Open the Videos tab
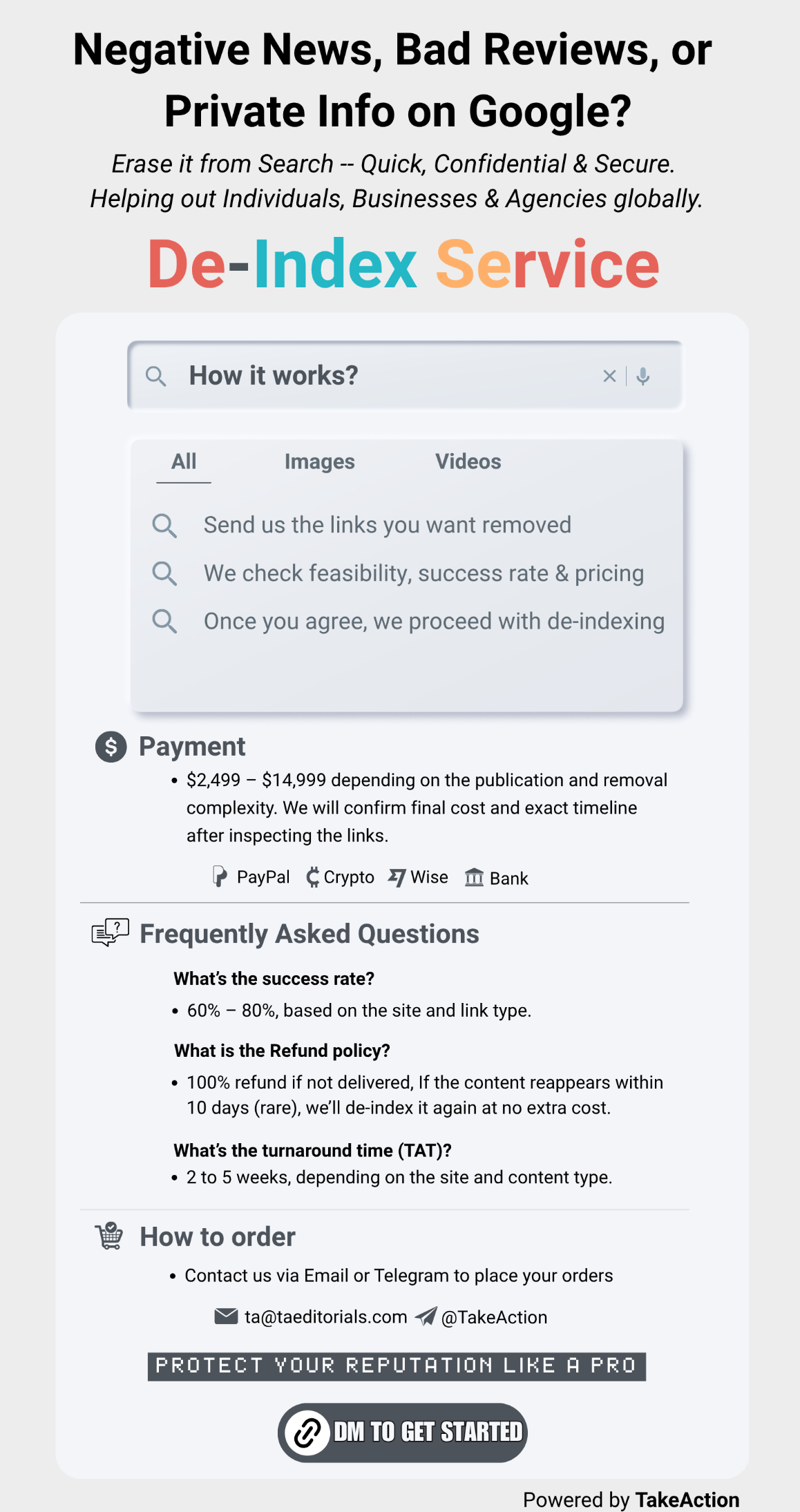 click(x=468, y=461)
